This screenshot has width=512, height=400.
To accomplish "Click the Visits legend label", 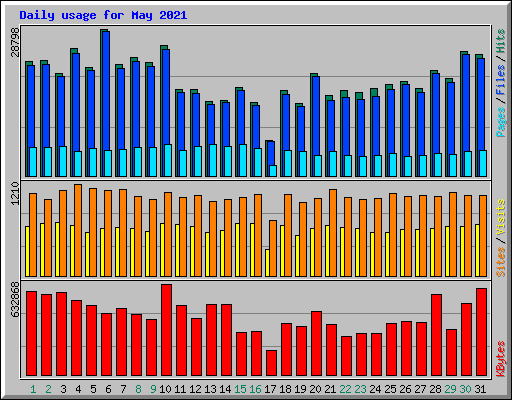I will click(x=501, y=217).
